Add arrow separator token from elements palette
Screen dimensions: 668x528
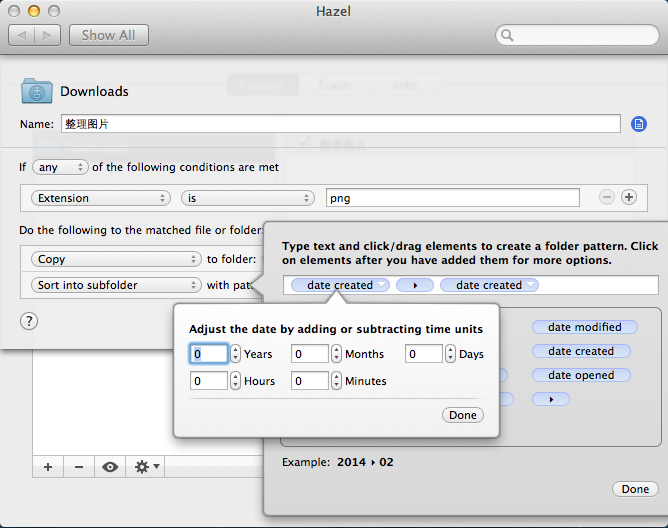[x=550, y=399]
